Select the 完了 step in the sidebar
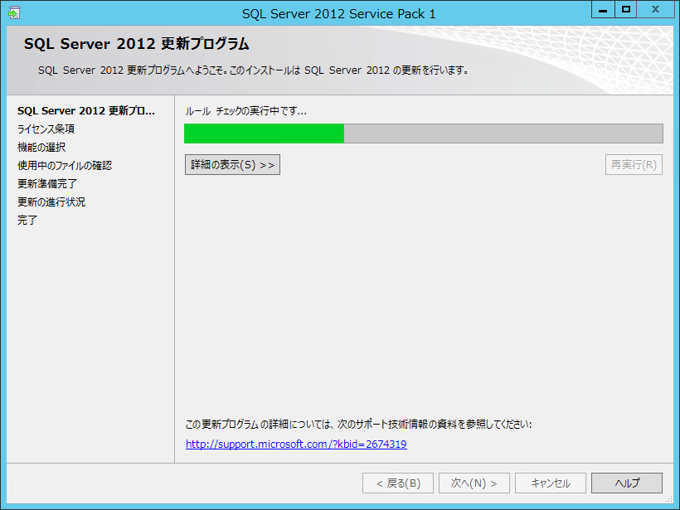This screenshot has height=510, width=680. 27,220
